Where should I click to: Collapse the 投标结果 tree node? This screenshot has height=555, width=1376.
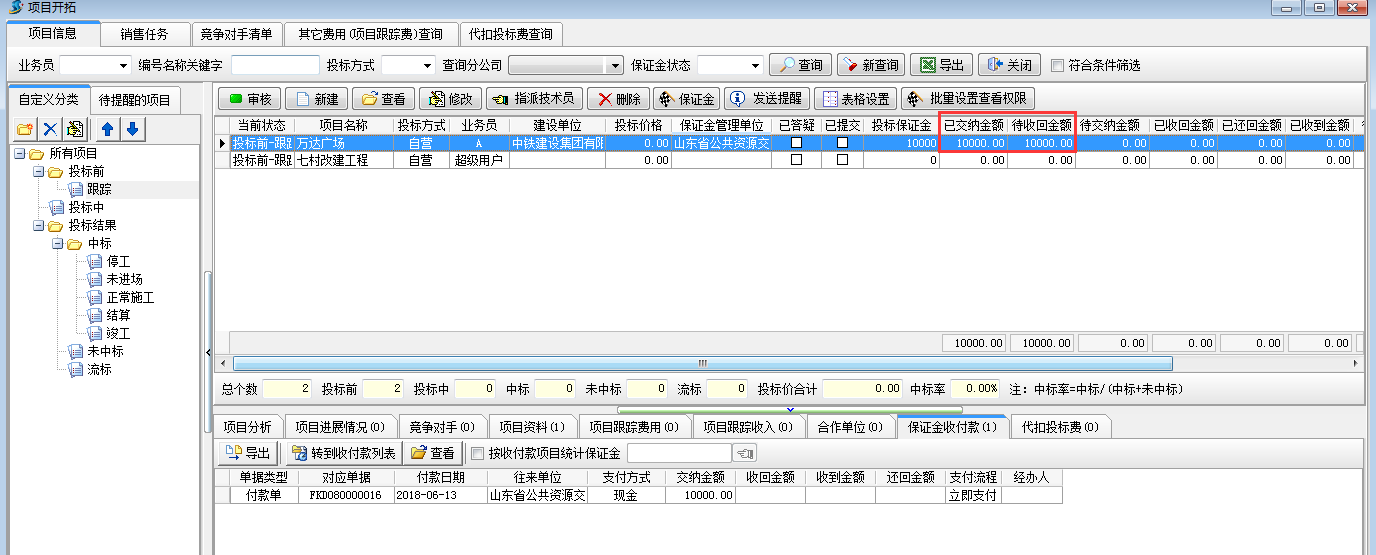coord(39,226)
